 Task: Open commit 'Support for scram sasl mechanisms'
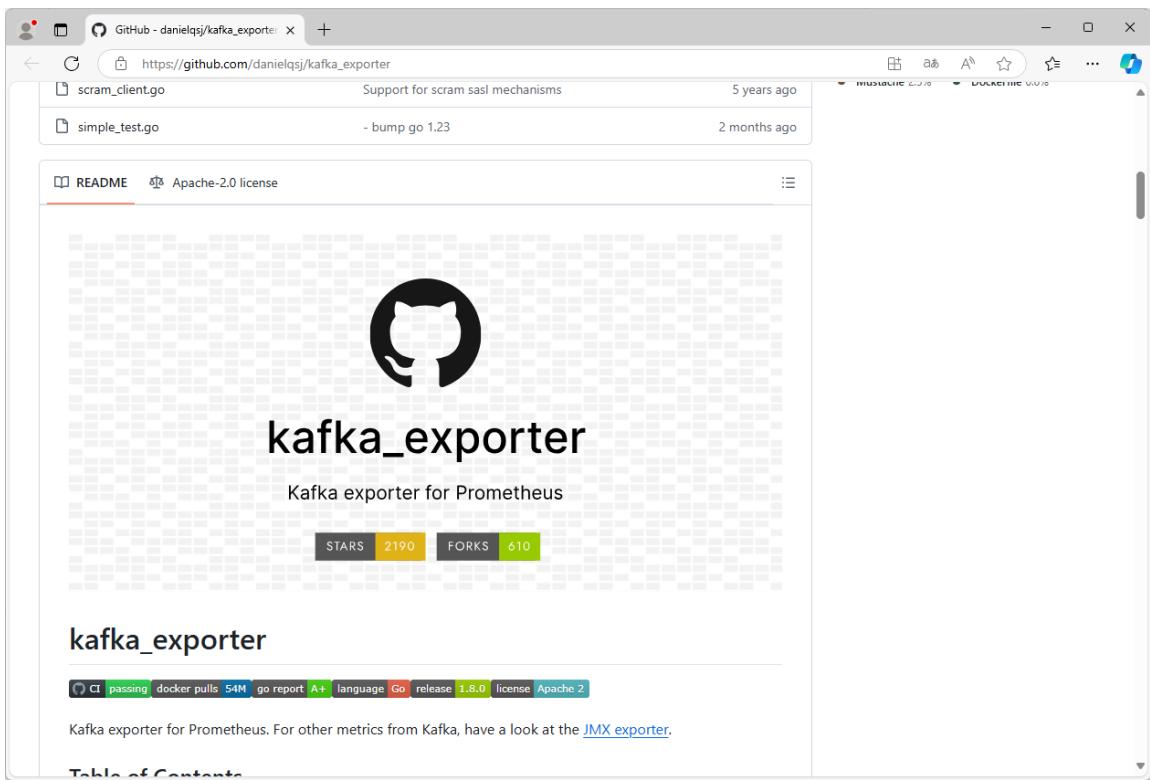[x=462, y=89]
